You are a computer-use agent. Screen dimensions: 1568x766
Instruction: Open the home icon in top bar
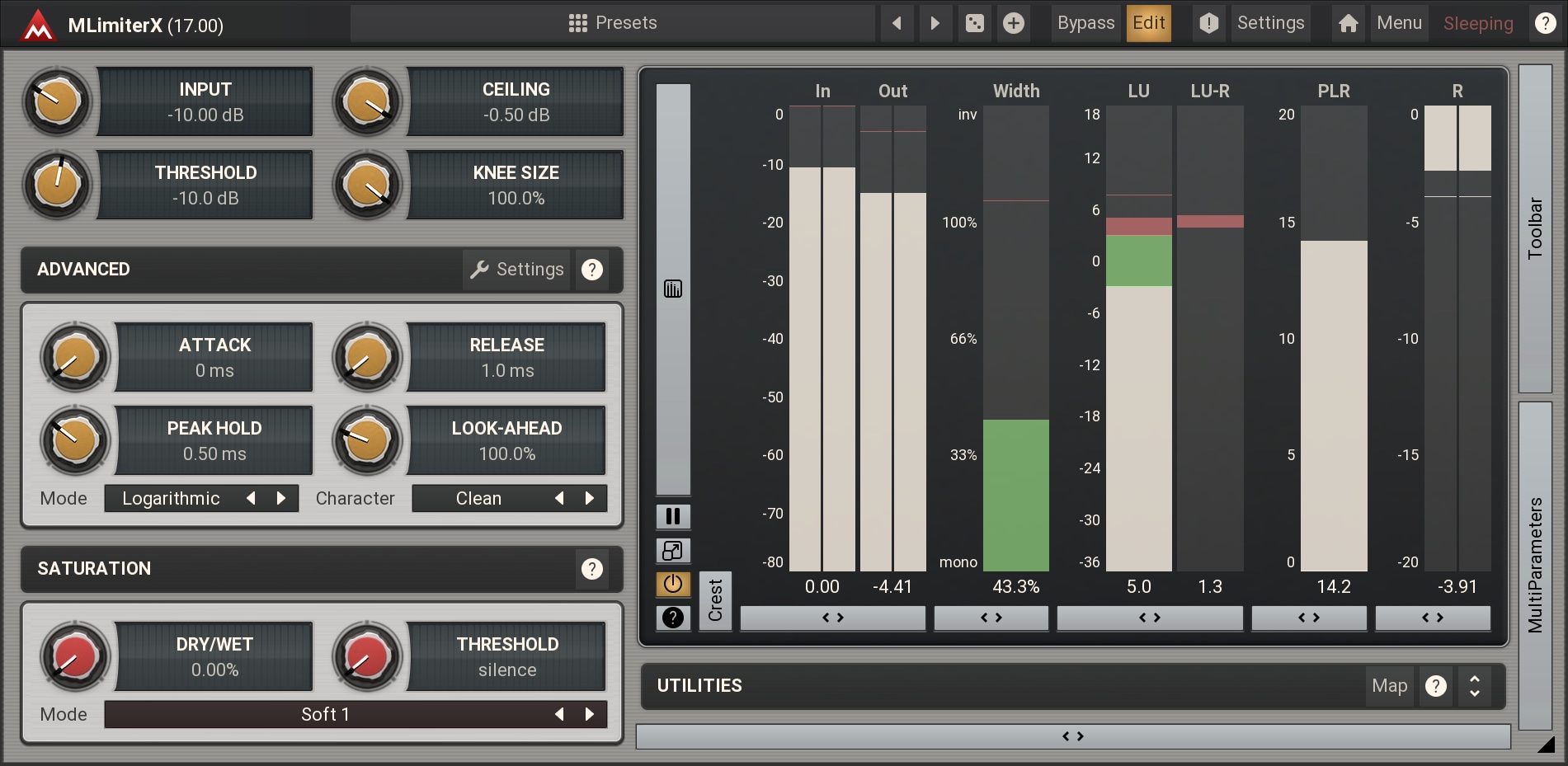pyautogui.click(x=1348, y=23)
